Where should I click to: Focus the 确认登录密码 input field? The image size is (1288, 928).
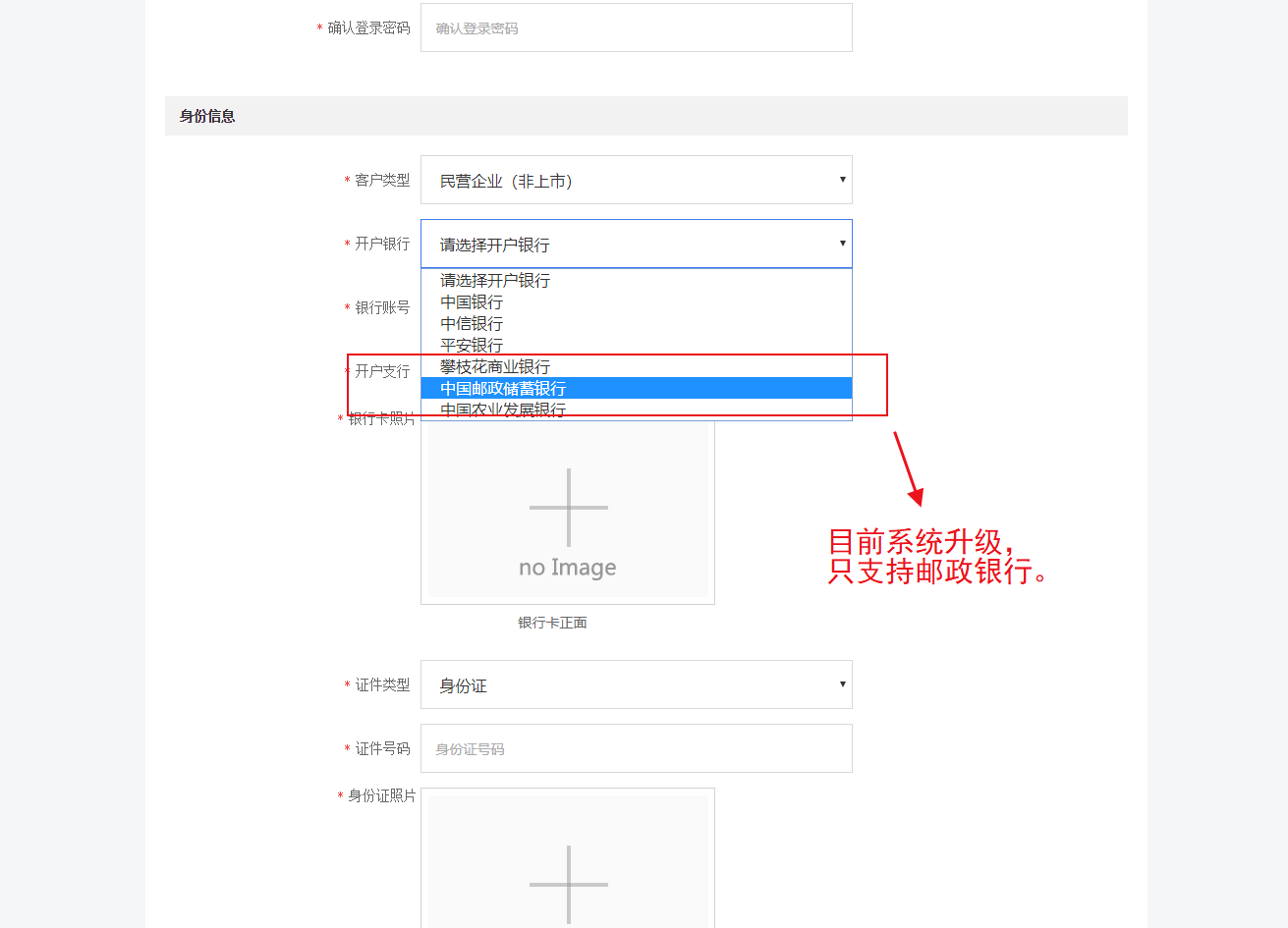[x=636, y=28]
